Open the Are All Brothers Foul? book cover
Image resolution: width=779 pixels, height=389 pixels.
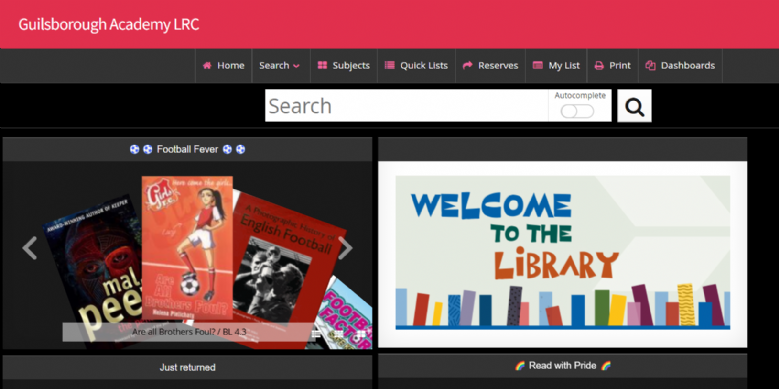(187, 248)
